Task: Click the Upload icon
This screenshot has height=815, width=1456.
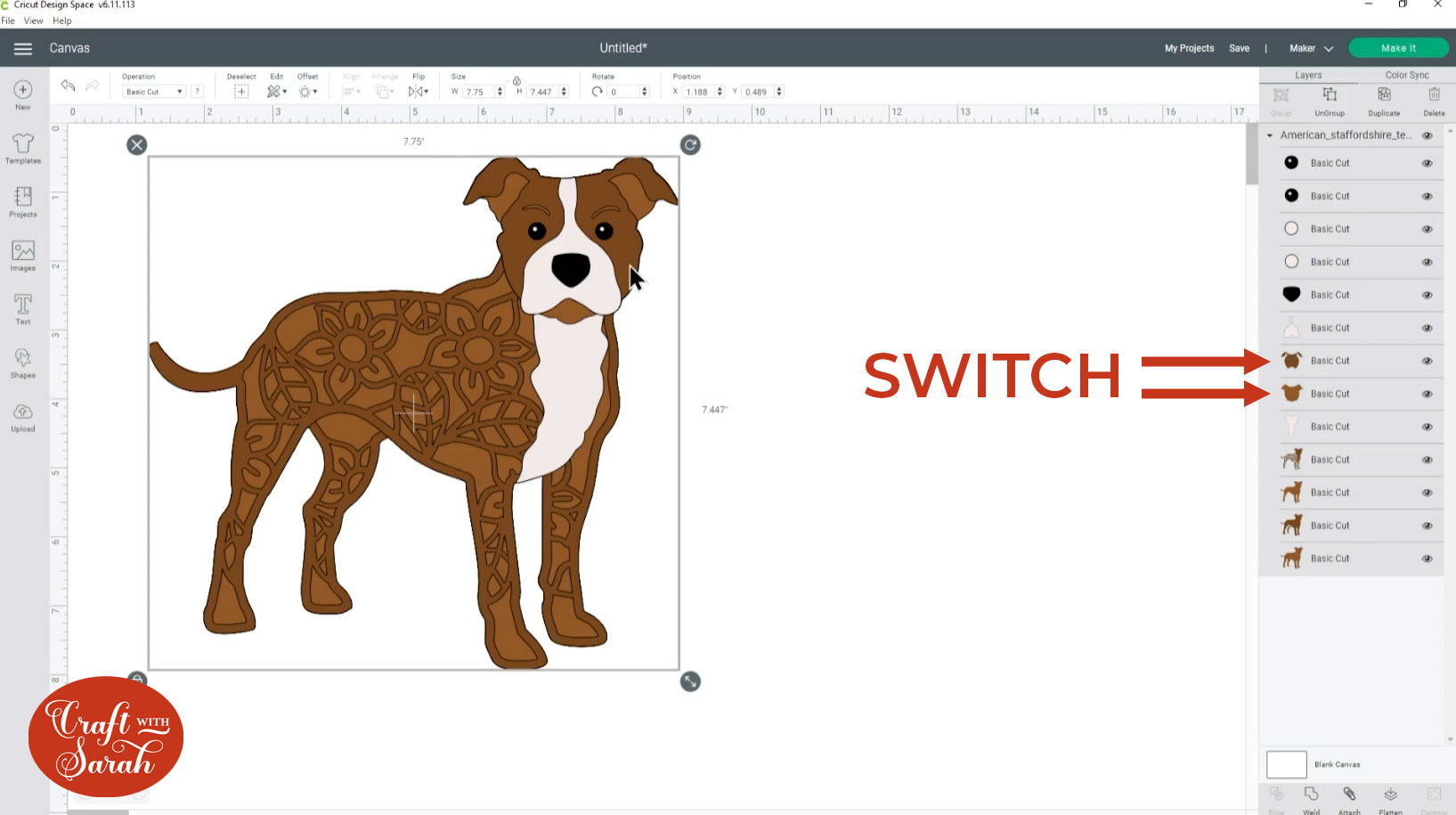Action: coord(23,416)
